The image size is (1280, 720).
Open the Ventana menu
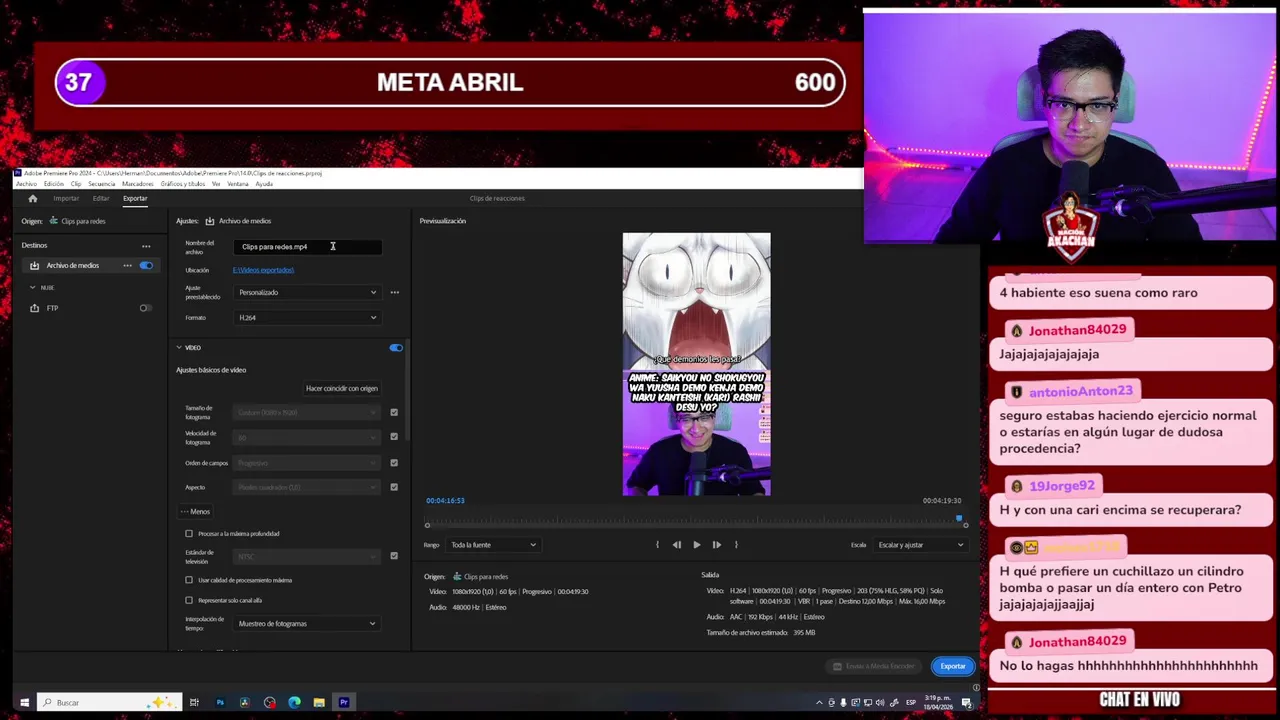pyautogui.click(x=237, y=184)
